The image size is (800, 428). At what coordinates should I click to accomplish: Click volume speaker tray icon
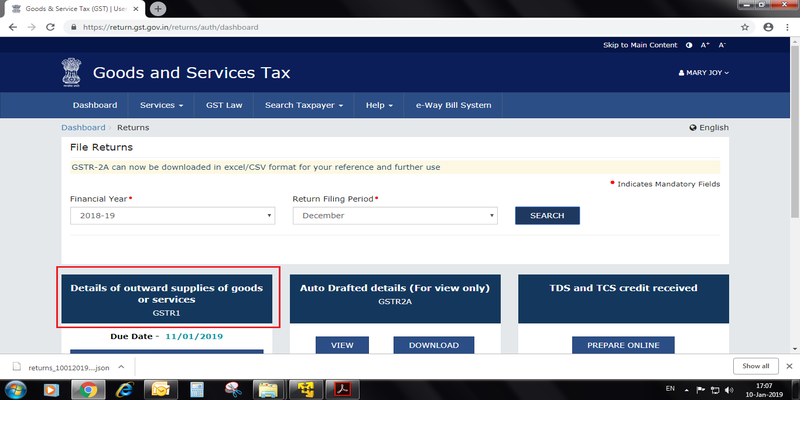pyautogui.click(x=729, y=390)
